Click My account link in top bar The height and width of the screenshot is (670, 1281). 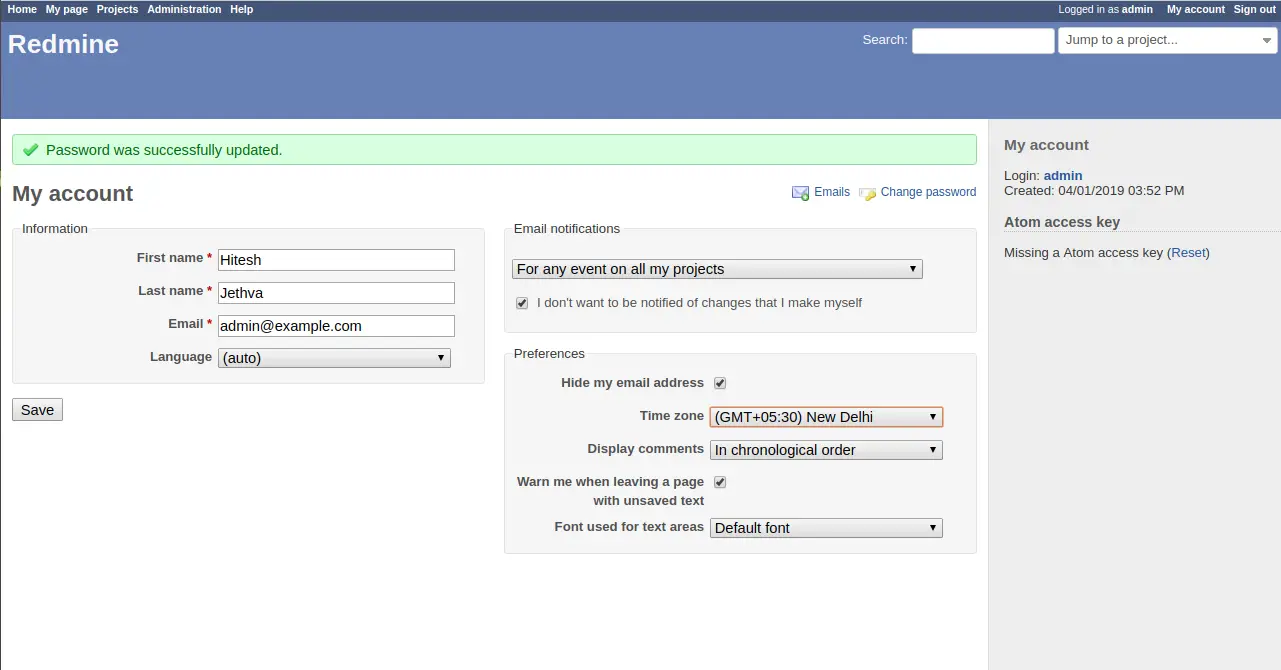pos(1196,9)
